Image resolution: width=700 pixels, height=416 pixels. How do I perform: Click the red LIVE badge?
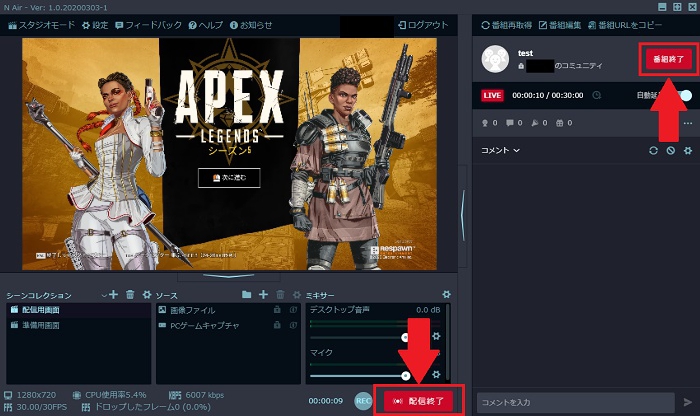click(492, 95)
